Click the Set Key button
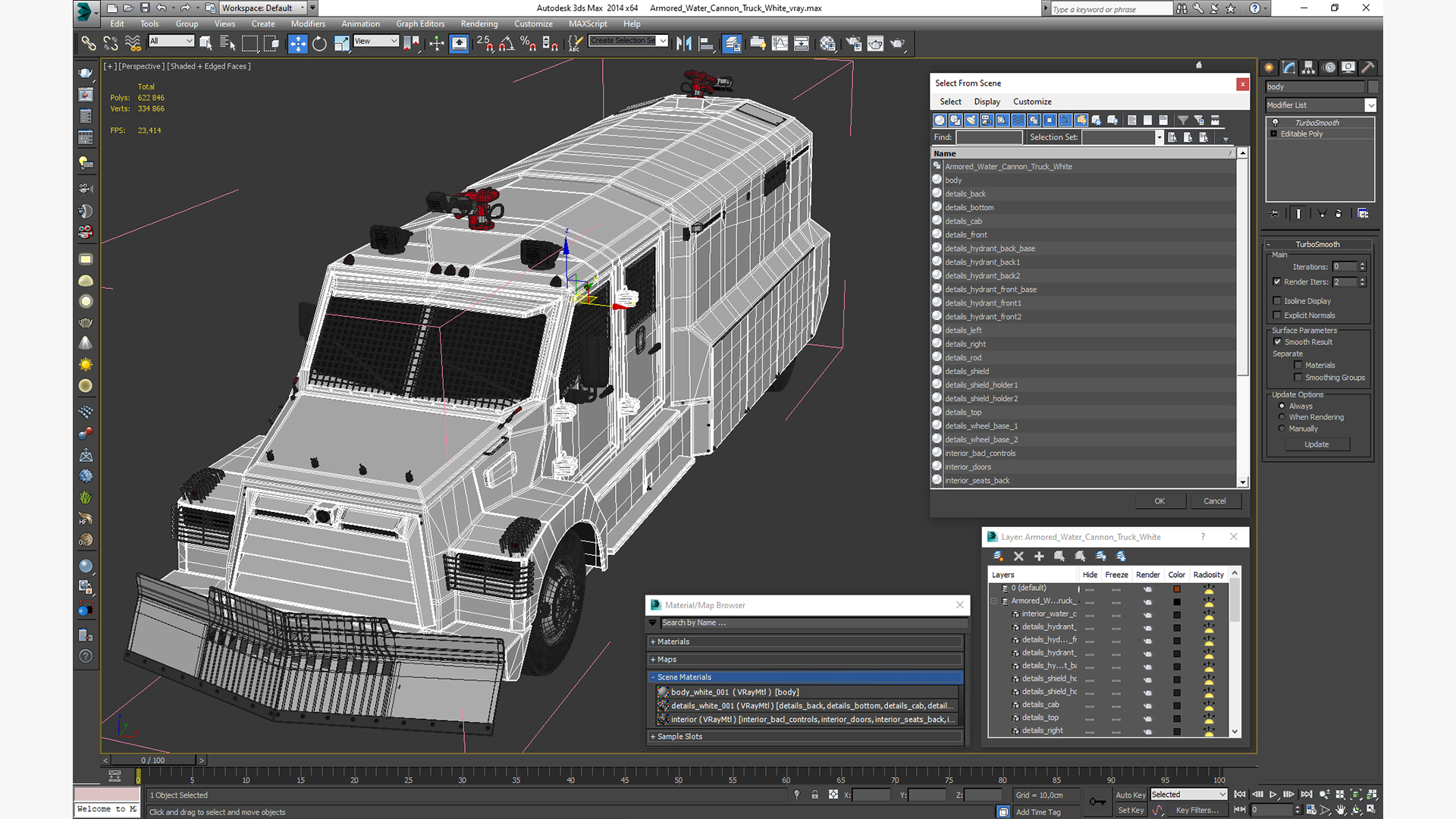1456x819 pixels. [x=1130, y=810]
